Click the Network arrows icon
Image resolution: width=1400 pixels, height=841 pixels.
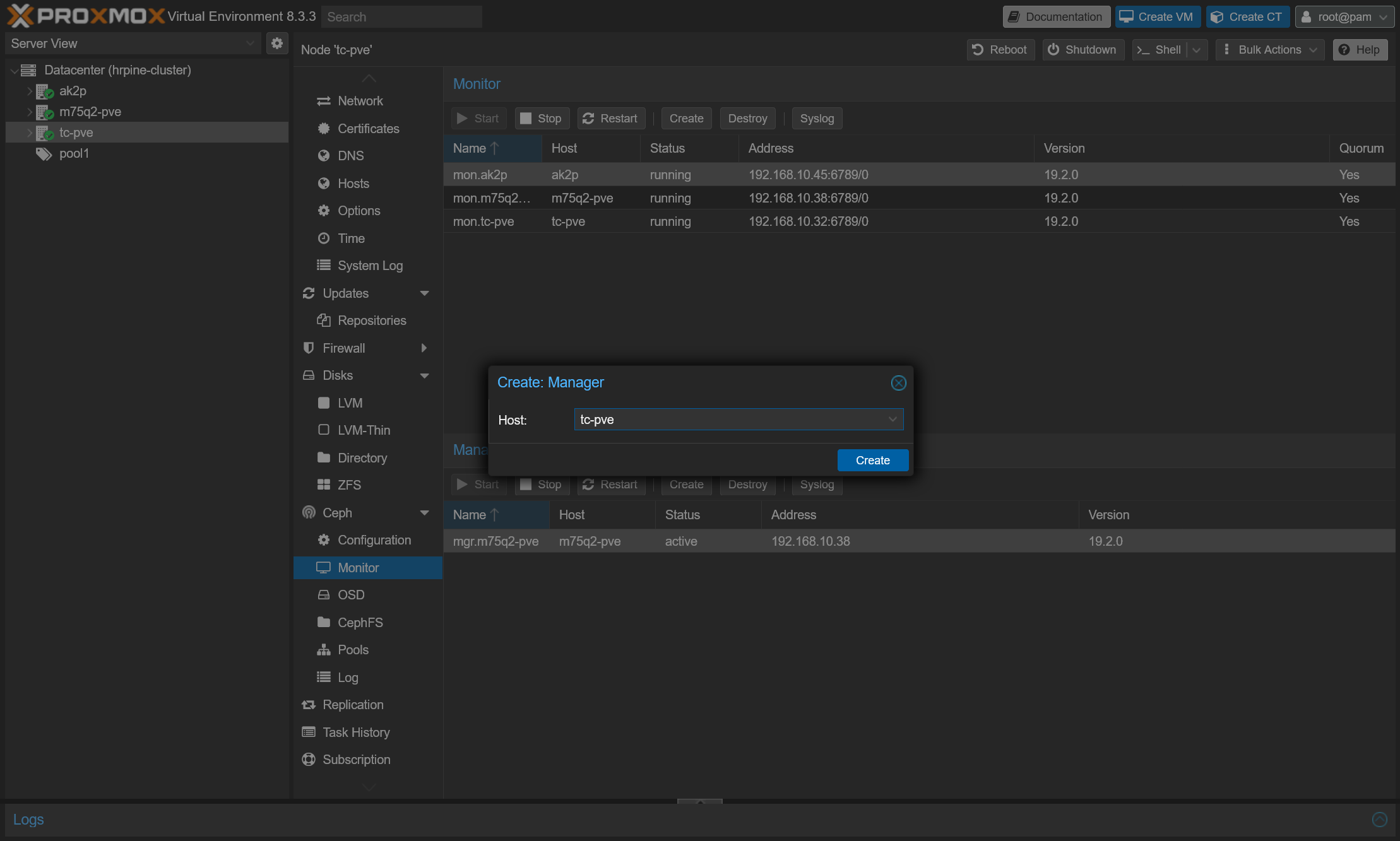pyautogui.click(x=324, y=101)
